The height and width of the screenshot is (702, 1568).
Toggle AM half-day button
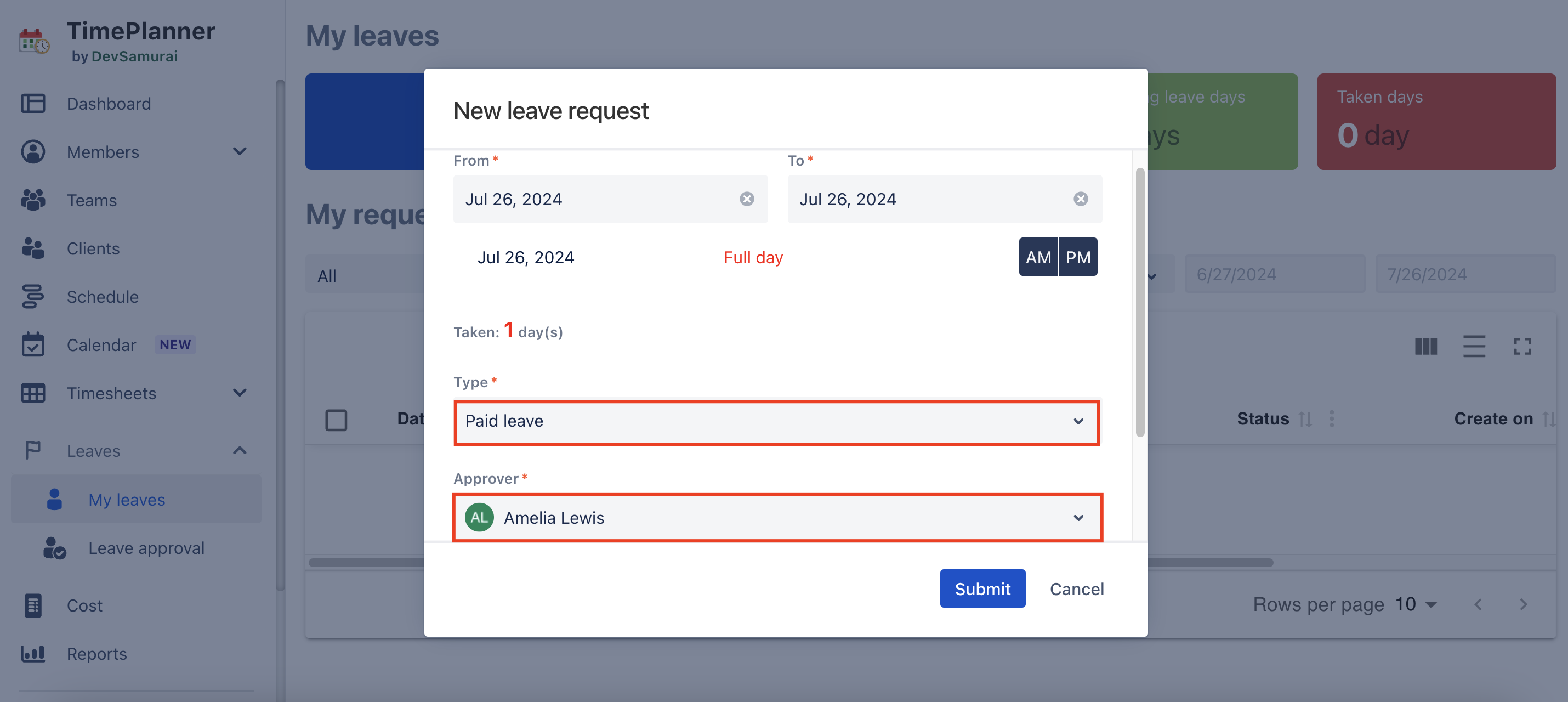coord(1038,257)
